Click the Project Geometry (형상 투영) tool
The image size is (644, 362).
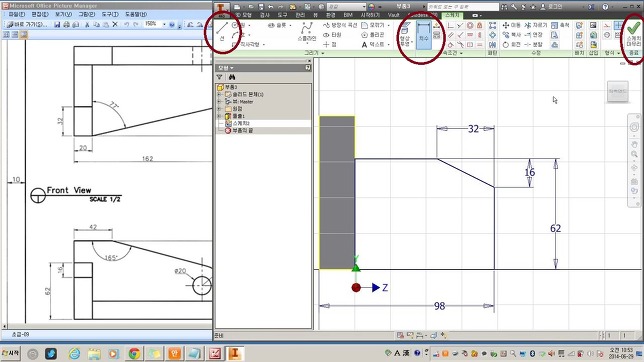405,35
